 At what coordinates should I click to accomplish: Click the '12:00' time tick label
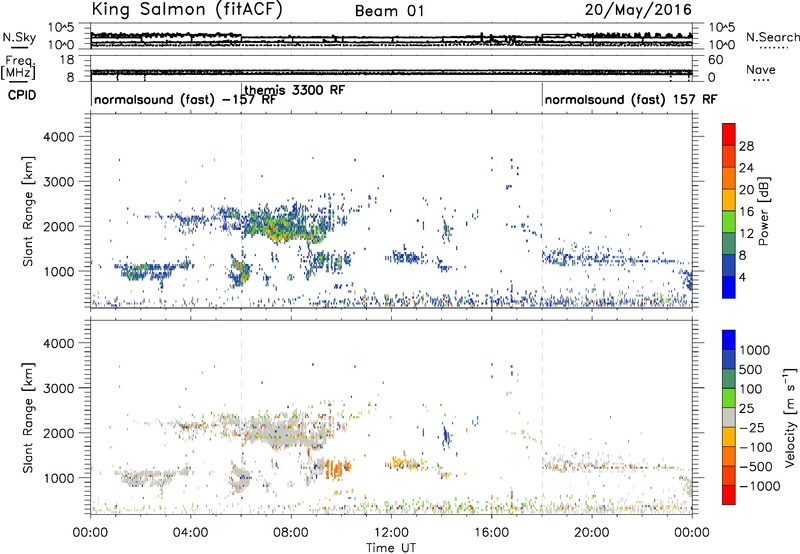391,533
